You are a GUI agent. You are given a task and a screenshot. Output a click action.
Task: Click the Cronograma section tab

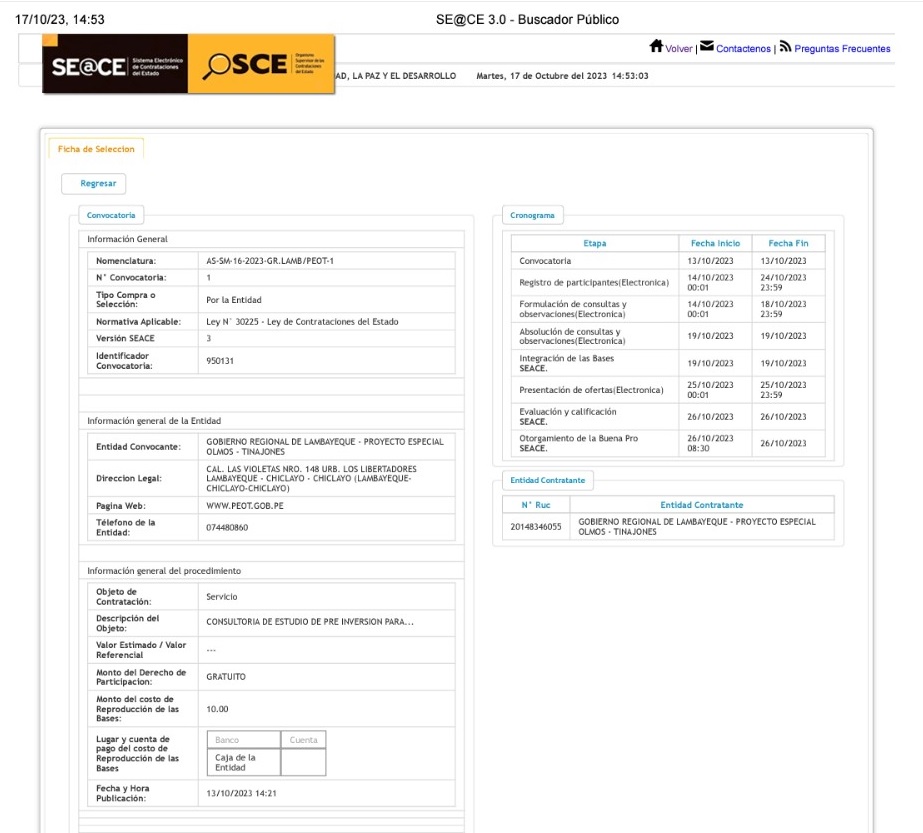point(532,215)
